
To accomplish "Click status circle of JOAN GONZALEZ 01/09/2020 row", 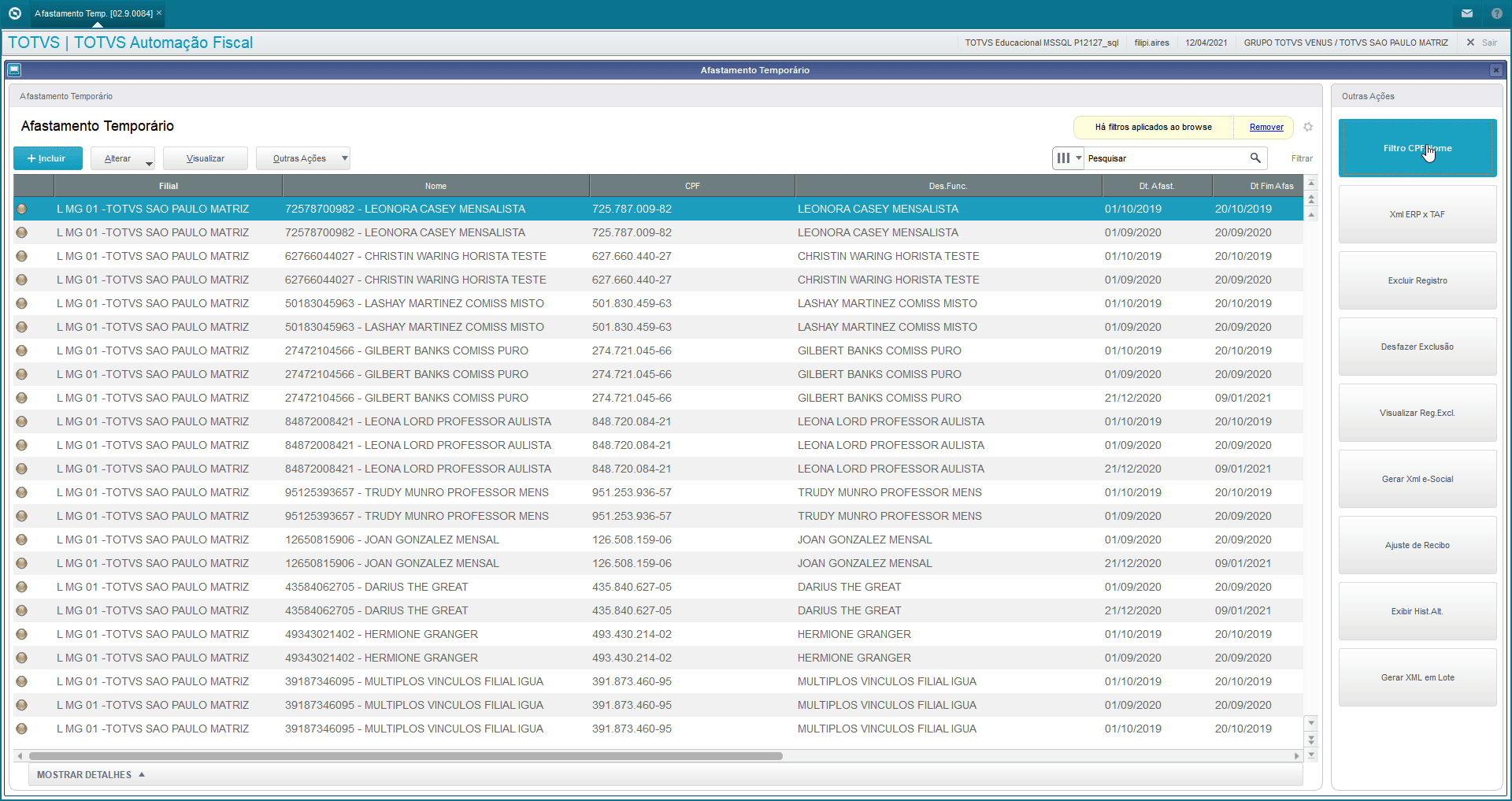I will 22,540.
